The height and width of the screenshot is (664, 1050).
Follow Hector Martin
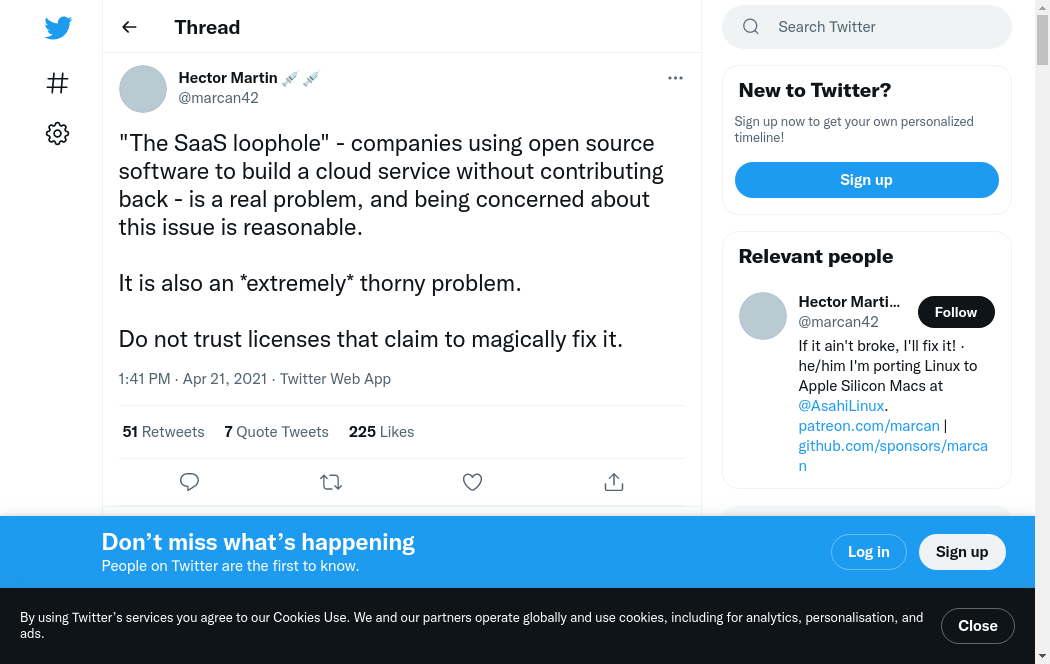point(955,312)
